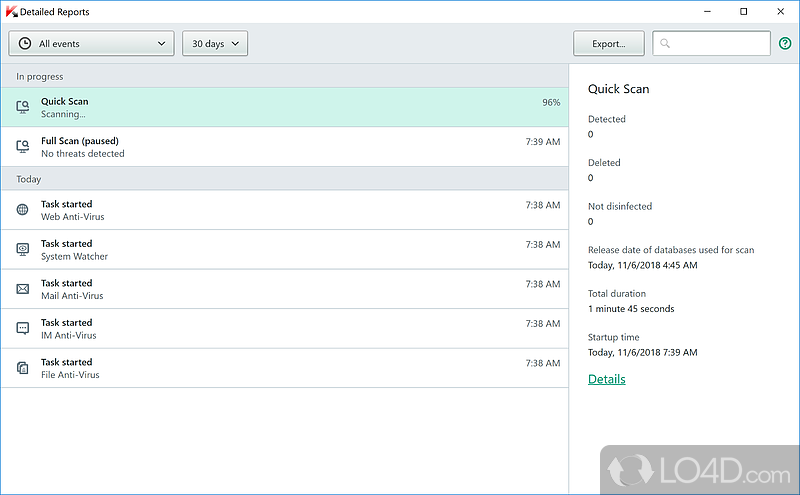Click the clock icon in All events filter
The height and width of the screenshot is (495, 800).
click(24, 43)
